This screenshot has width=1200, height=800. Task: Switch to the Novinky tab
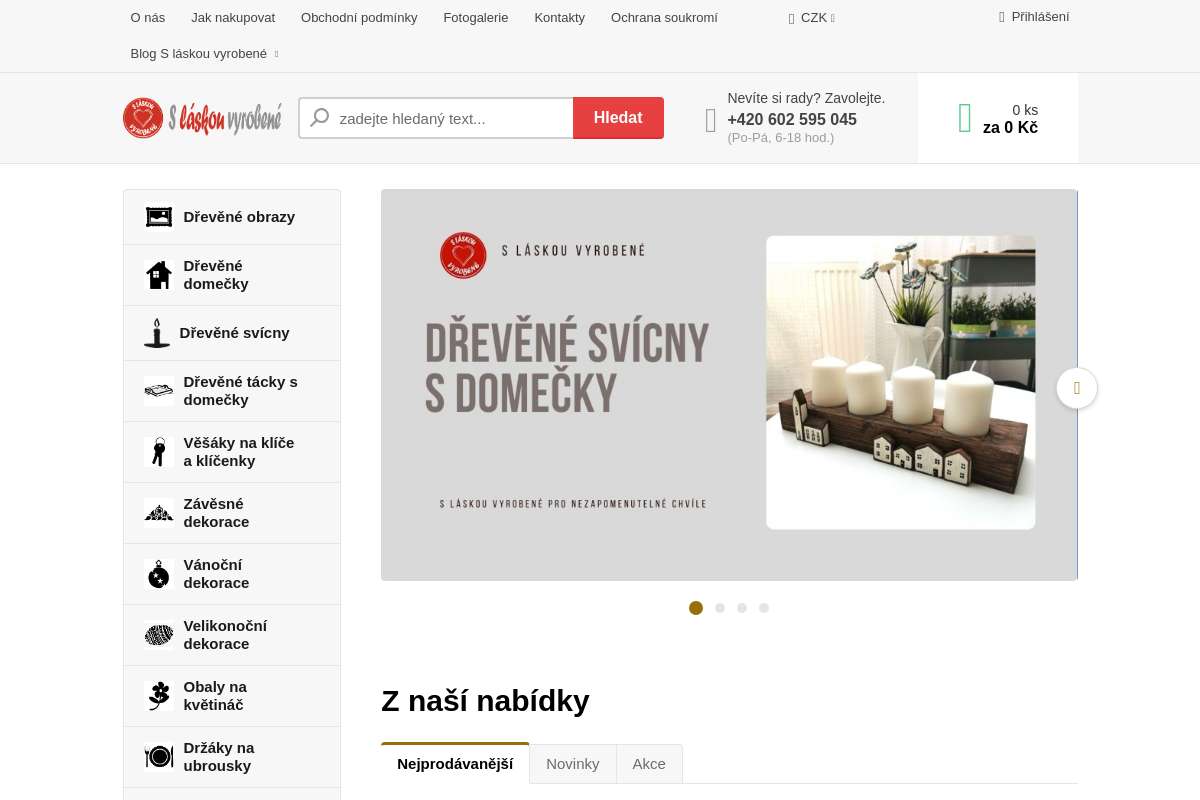[573, 764]
